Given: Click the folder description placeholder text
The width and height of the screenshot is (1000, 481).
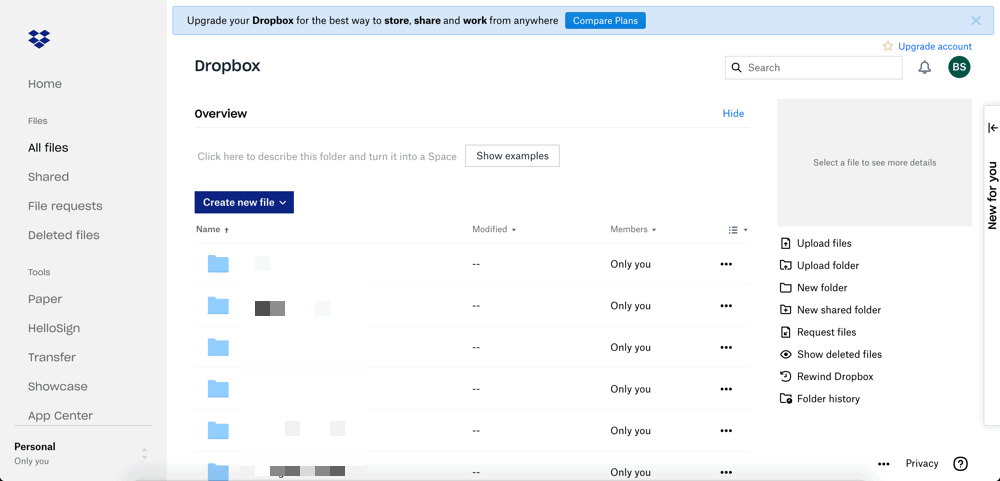Looking at the screenshot, I should pos(327,156).
